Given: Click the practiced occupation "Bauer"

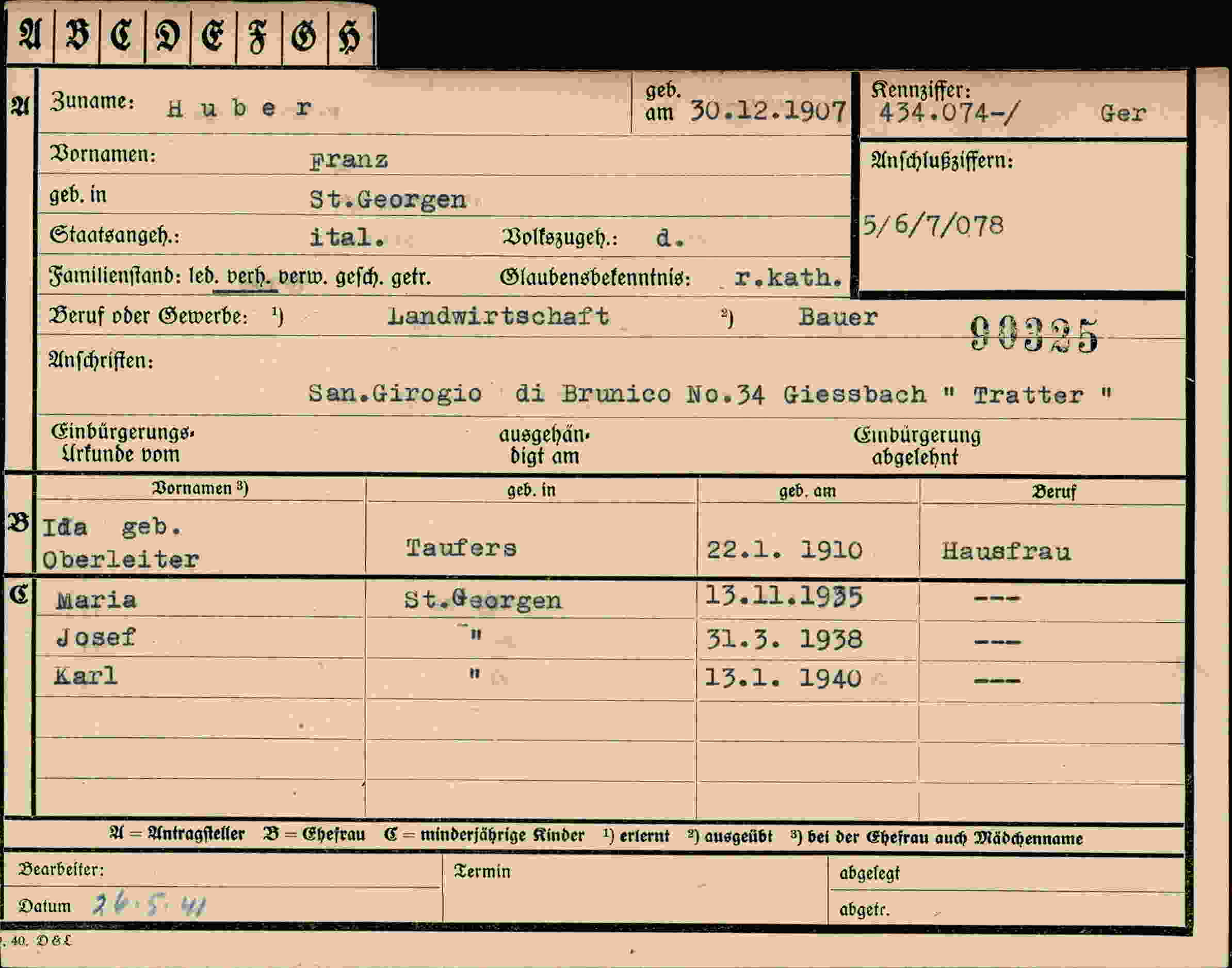Looking at the screenshot, I should coord(838,317).
